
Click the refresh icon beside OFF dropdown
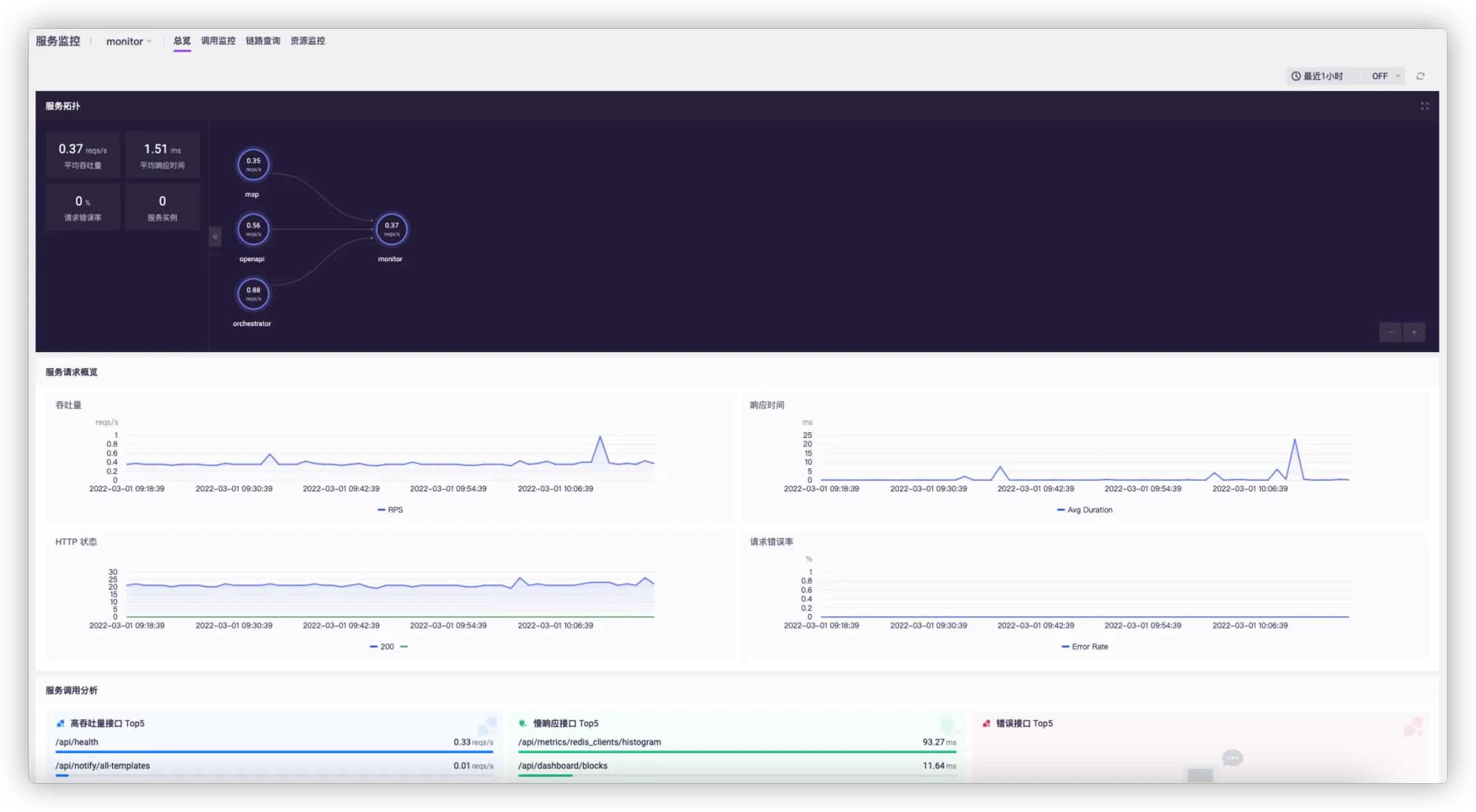click(x=1420, y=76)
